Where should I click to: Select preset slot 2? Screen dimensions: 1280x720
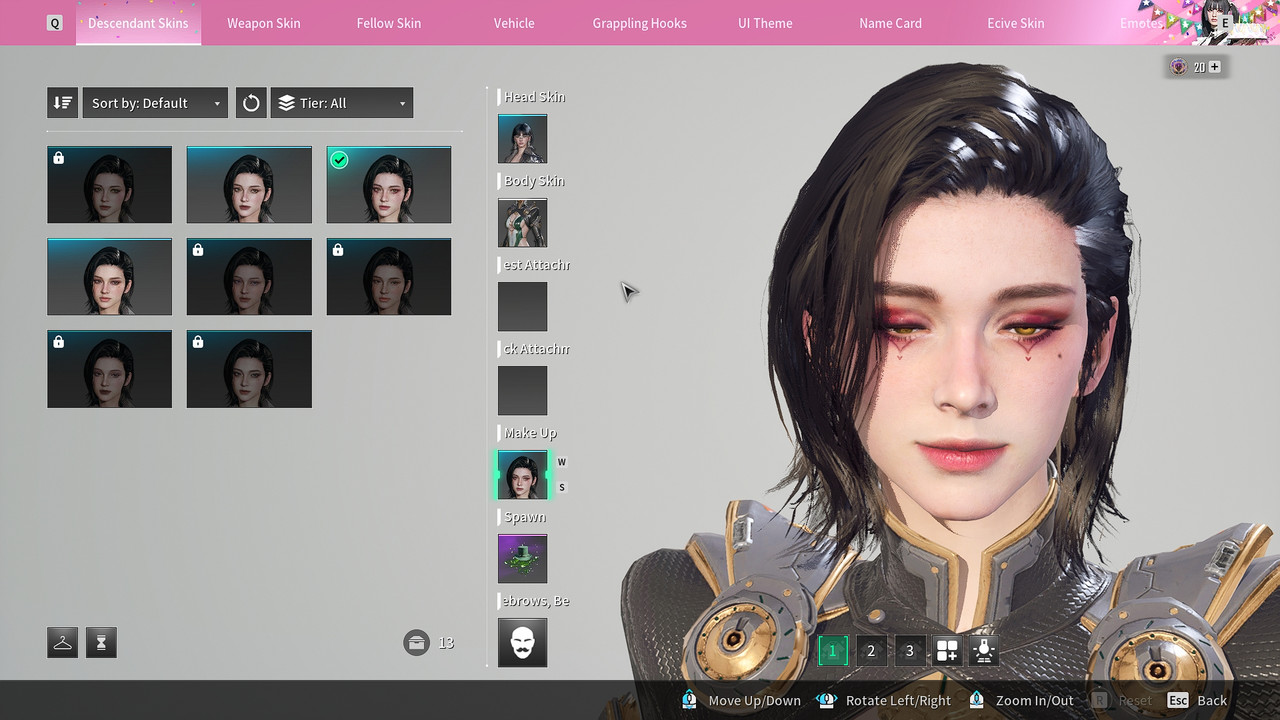[x=871, y=651]
